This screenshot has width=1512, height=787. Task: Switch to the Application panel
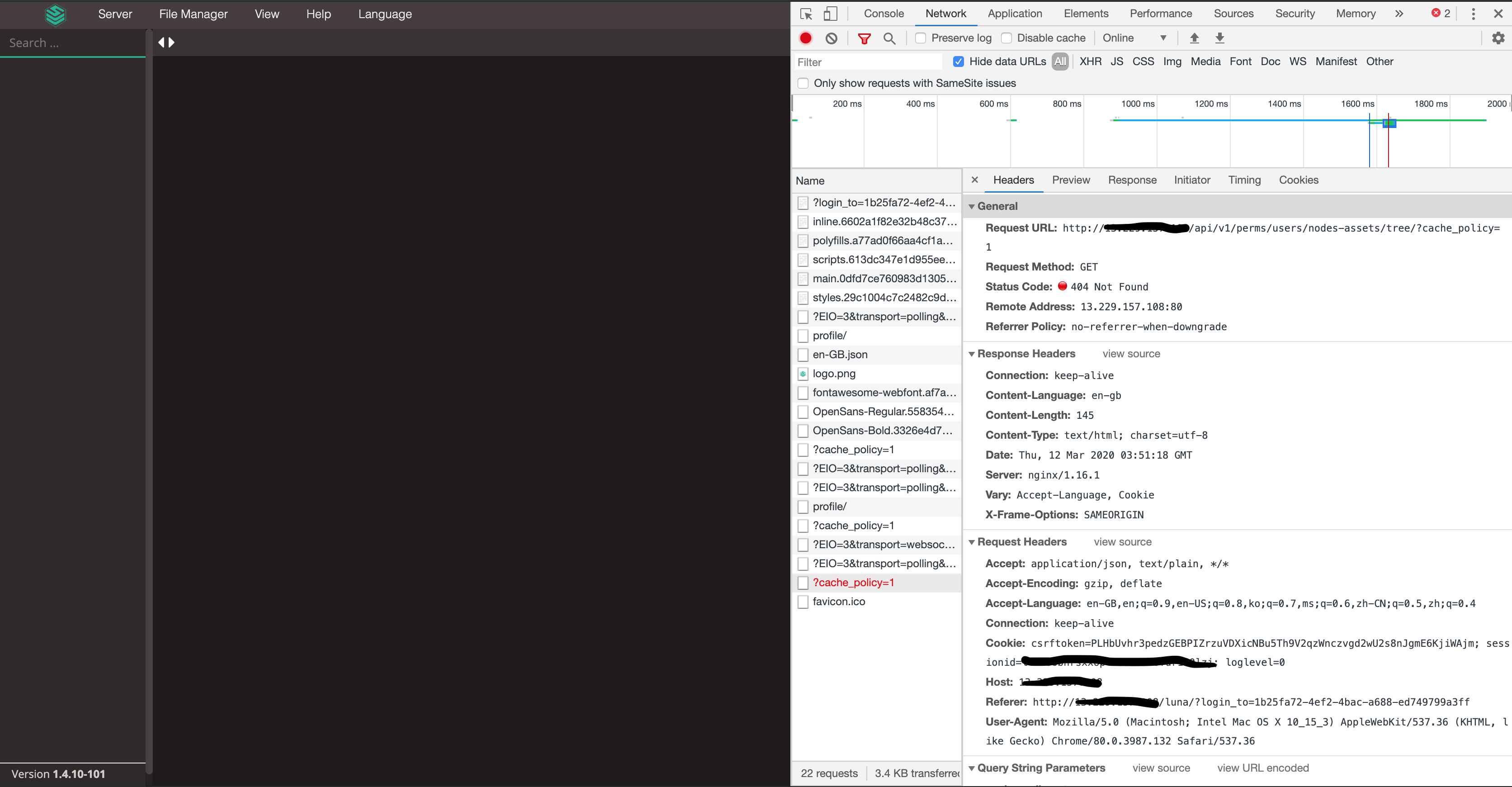pos(1015,14)
